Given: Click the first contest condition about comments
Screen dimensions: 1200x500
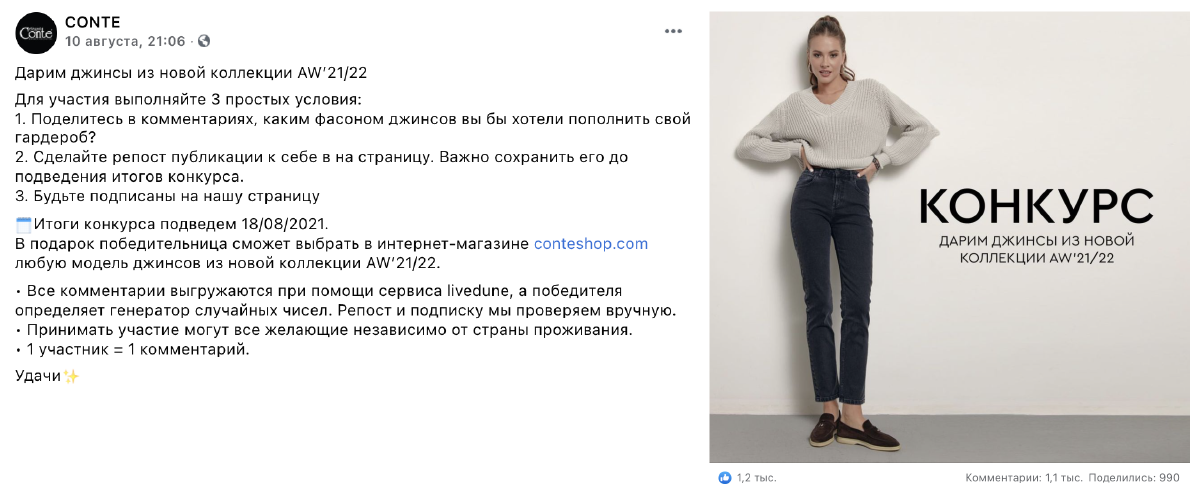Looking at the screenshot, I should pyautogui.click(x=353, y=128).
